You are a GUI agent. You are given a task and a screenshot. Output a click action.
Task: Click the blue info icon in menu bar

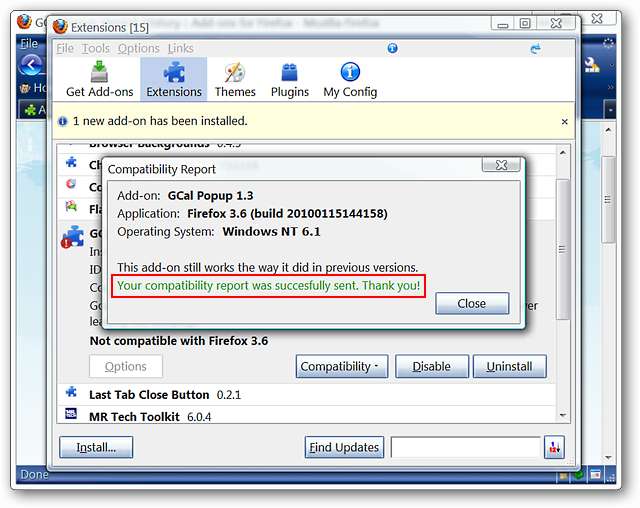click(392, 48)
